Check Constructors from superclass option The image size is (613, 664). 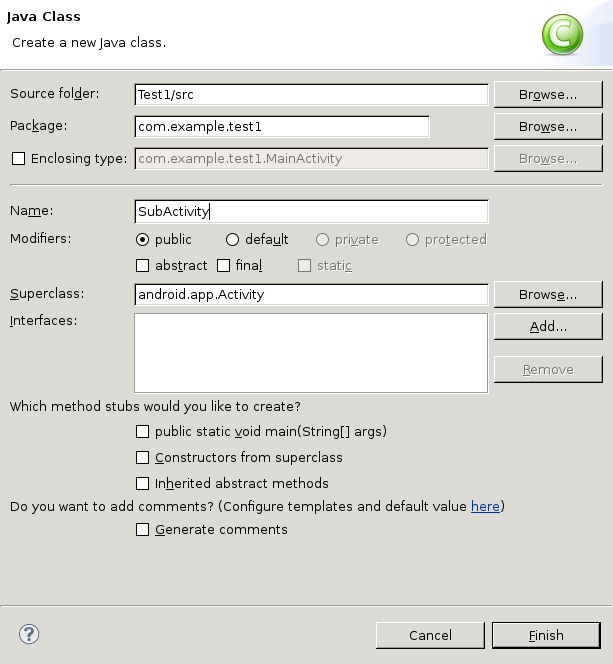[x=142, y=458]
